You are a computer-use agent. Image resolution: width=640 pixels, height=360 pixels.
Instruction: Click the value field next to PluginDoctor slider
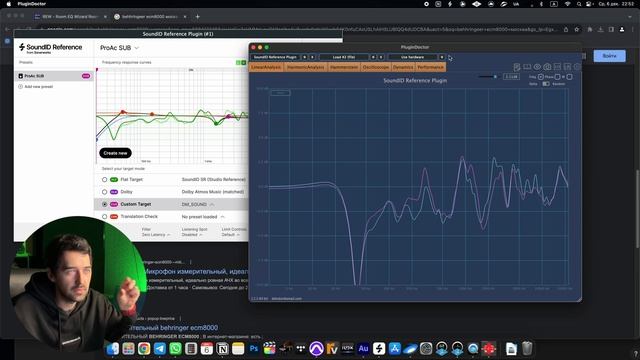511,77
